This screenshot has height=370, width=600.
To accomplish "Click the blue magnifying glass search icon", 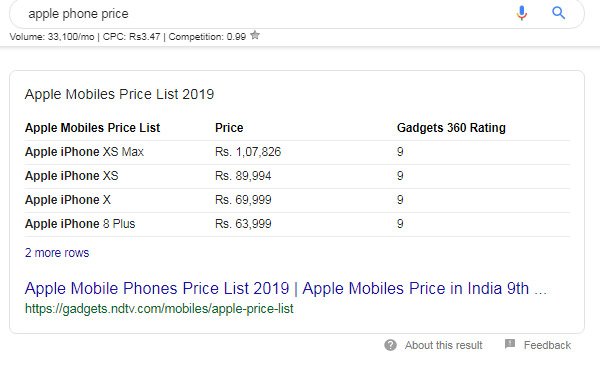I will (x=558, y=13).
